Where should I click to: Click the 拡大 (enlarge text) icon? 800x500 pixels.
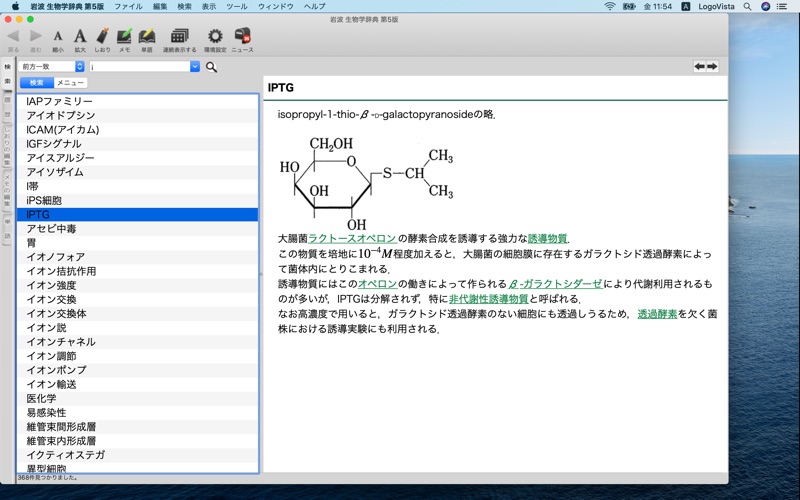pyautogui.click(x=80, y=37)
